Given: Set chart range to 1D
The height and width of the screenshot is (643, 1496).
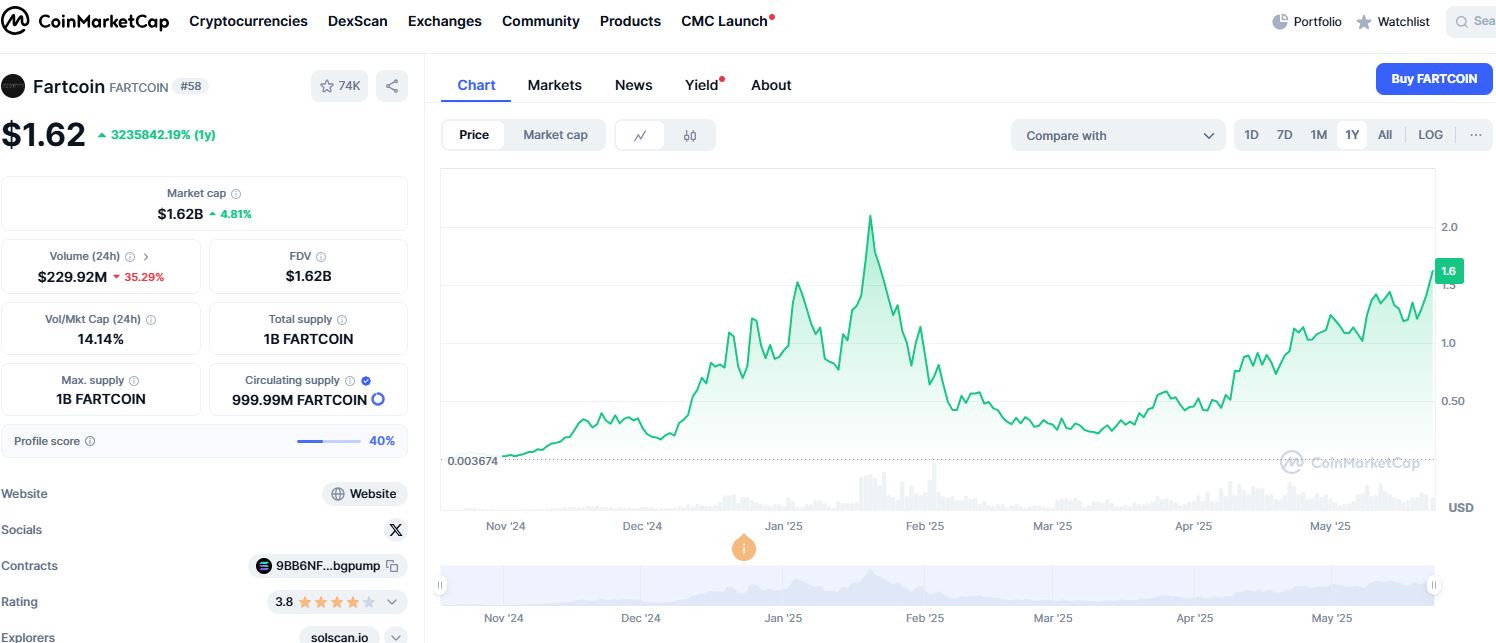Looking at the screenshot, I should pyautogui.click(x=1252, y=135).
